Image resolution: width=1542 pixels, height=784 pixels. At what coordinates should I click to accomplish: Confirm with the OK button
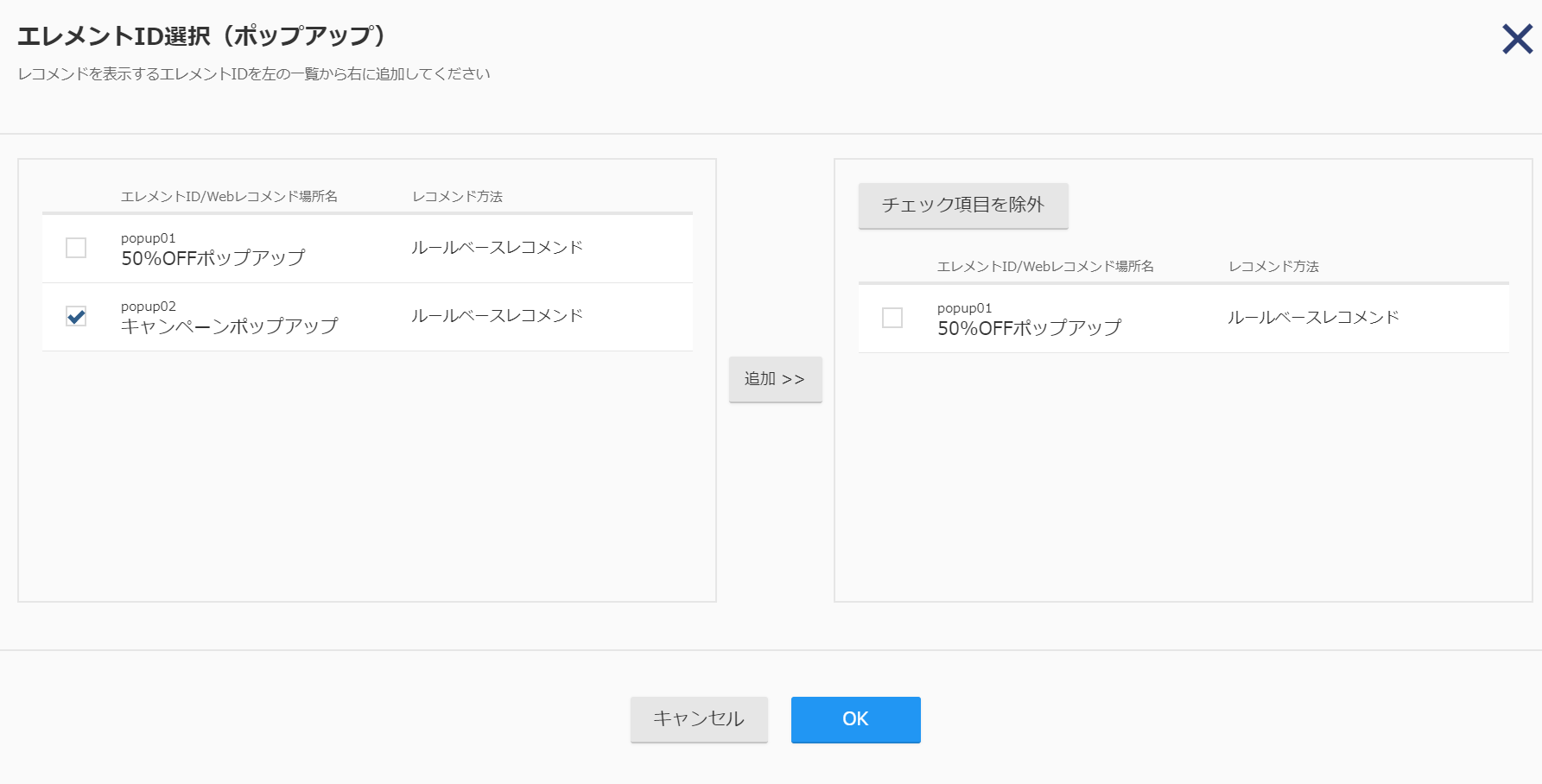tap(855, 719)
